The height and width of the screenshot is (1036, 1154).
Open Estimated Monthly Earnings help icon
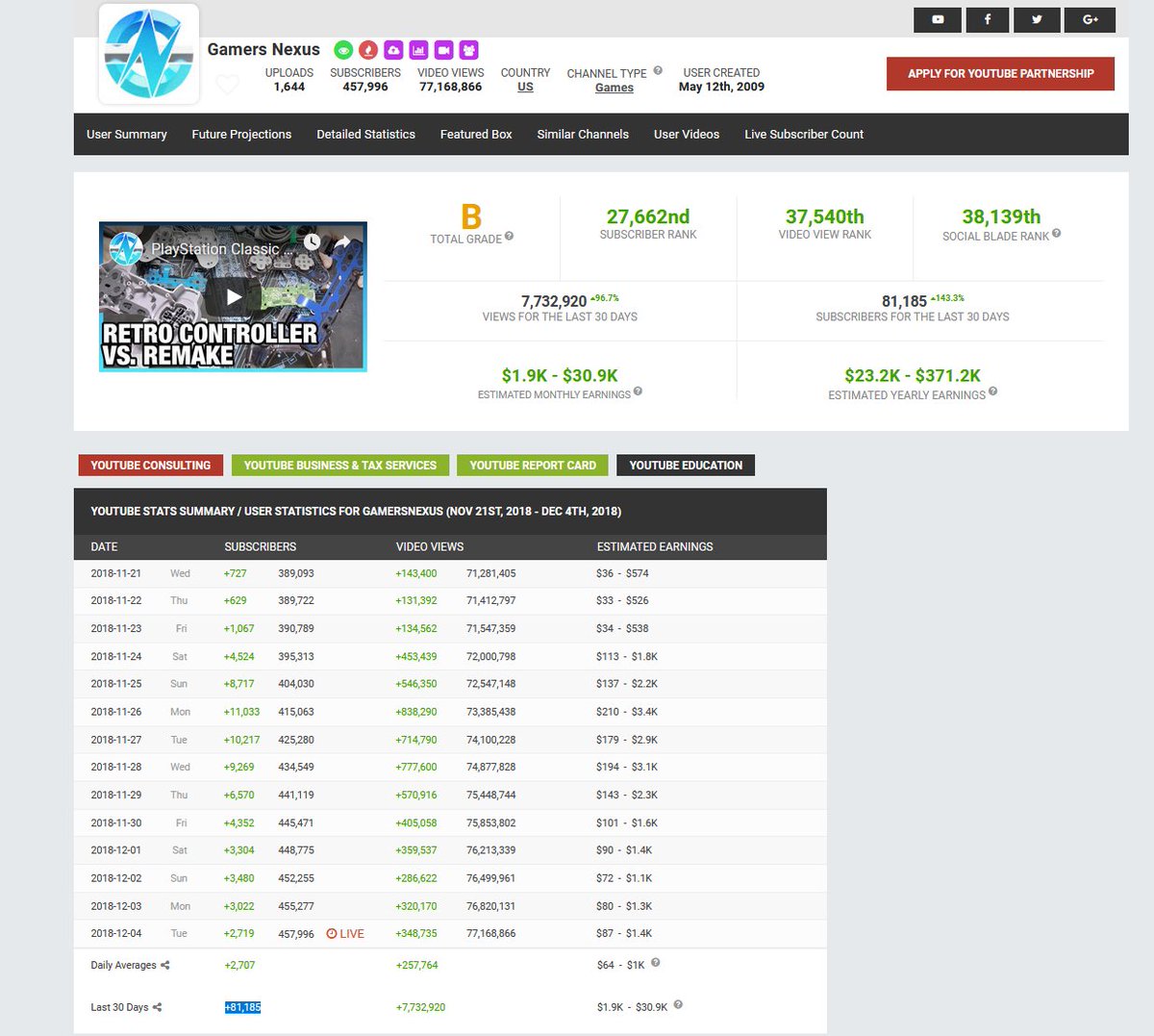[x=638, y=392]
